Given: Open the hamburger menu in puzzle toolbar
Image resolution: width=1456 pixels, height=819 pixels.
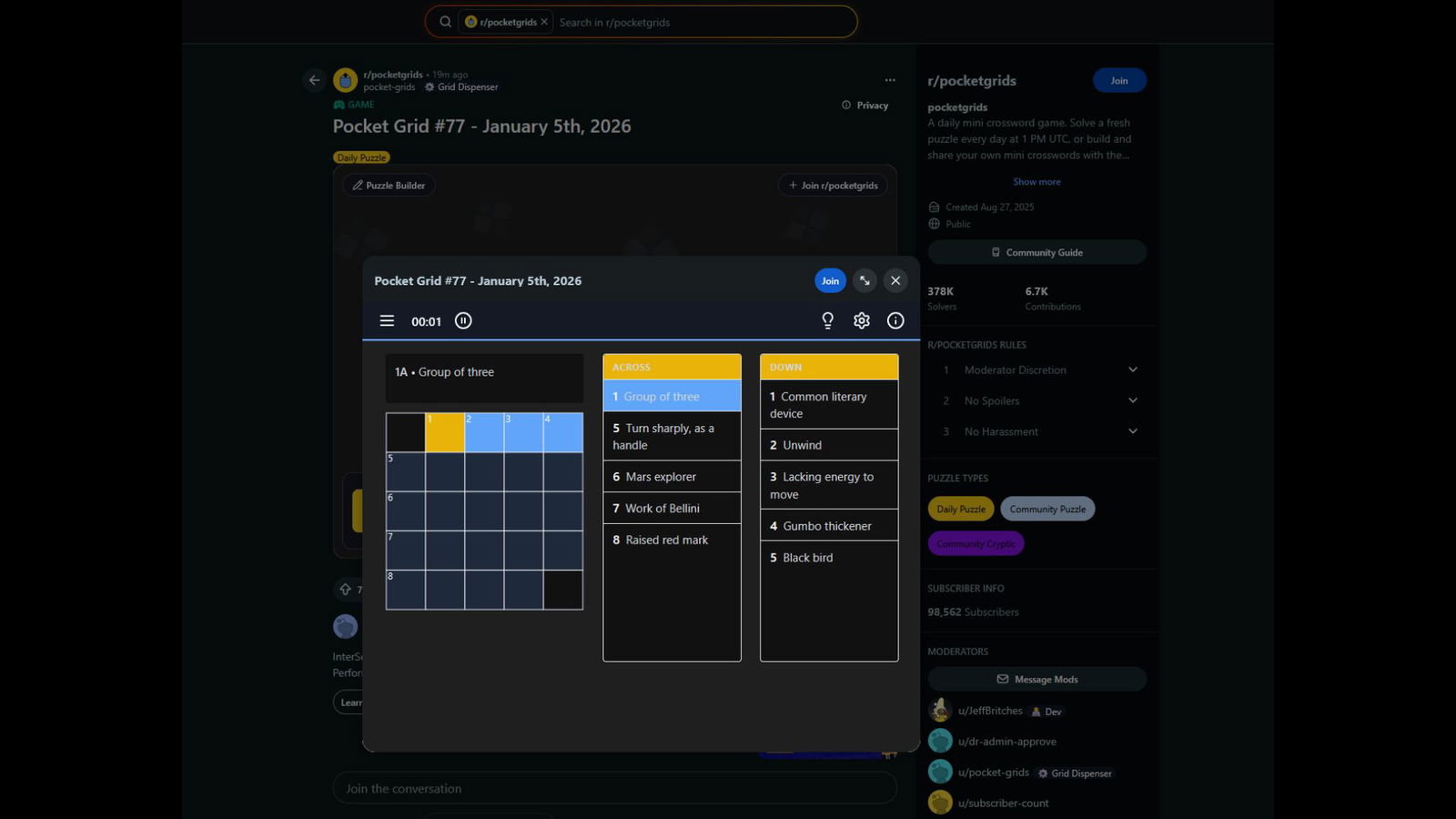Looking at the screenshot, I should click(x=387, y=320).
